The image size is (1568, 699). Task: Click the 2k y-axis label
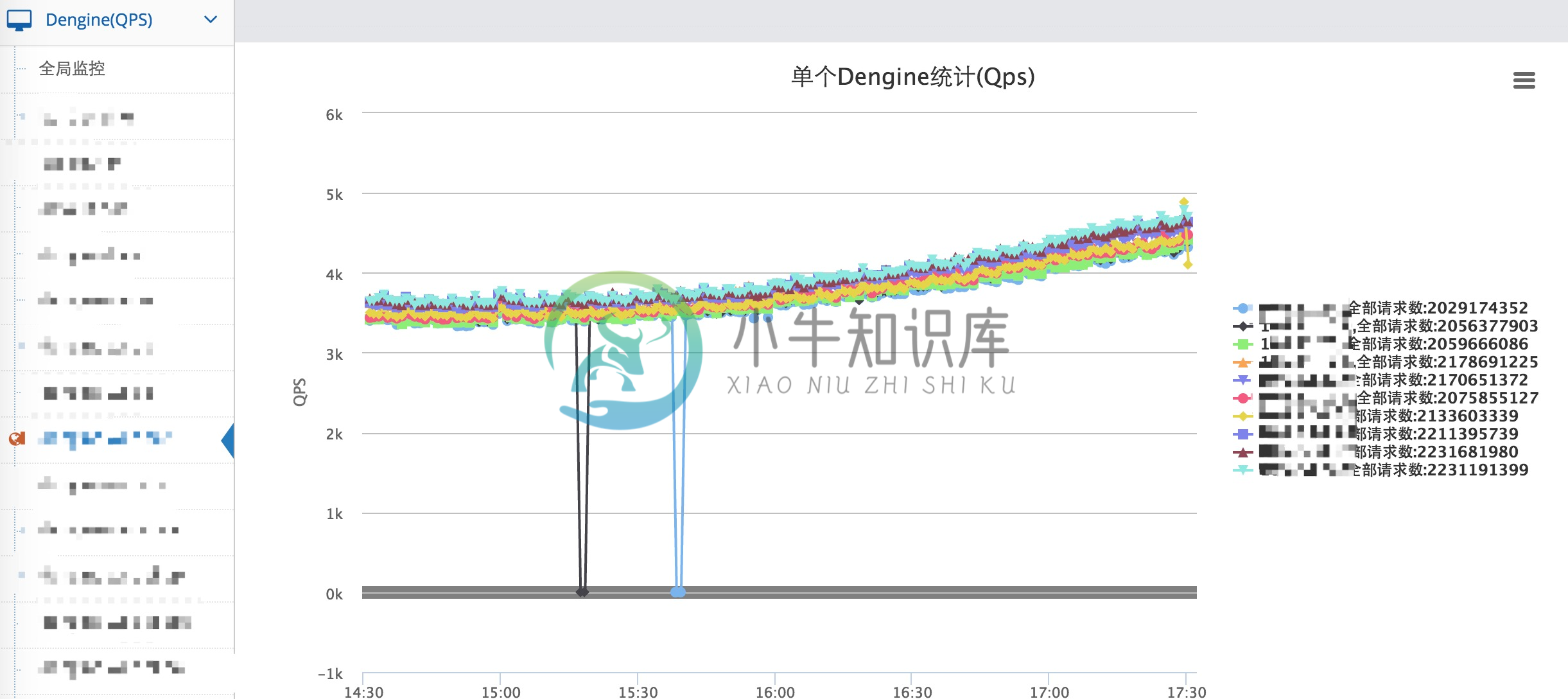[x=335, y=434]
